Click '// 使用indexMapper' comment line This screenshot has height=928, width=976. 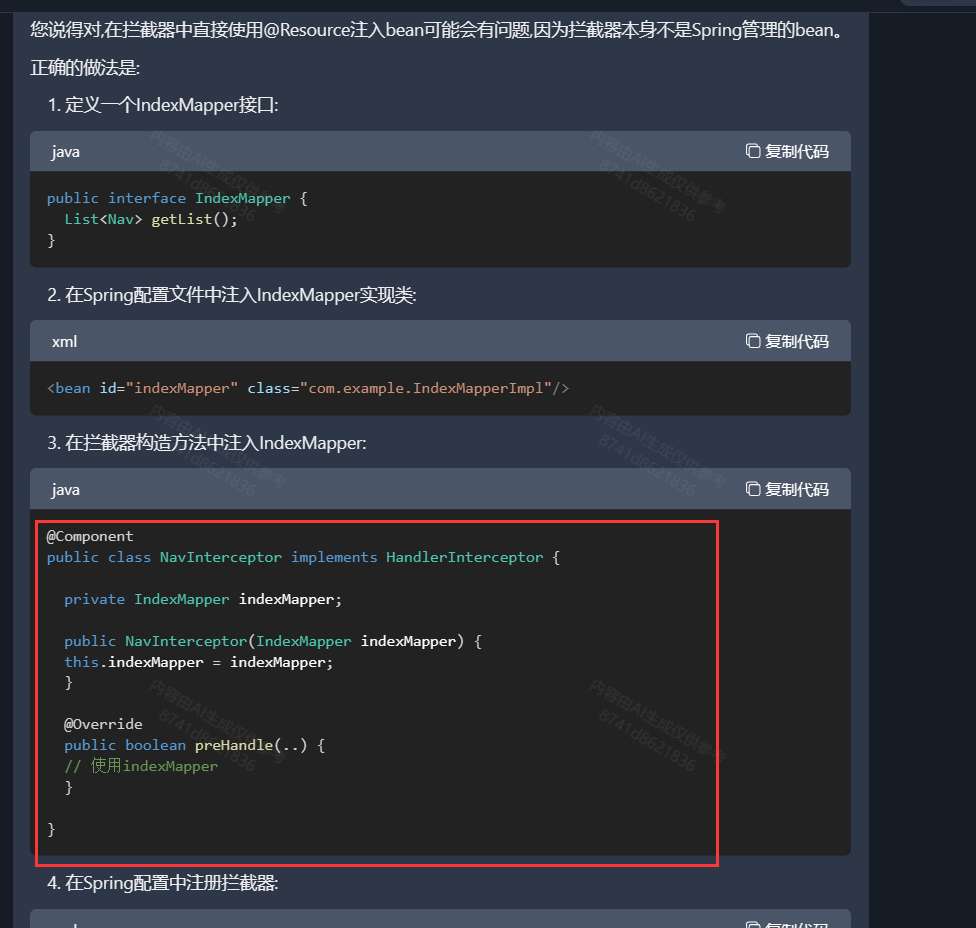(141, 766)
